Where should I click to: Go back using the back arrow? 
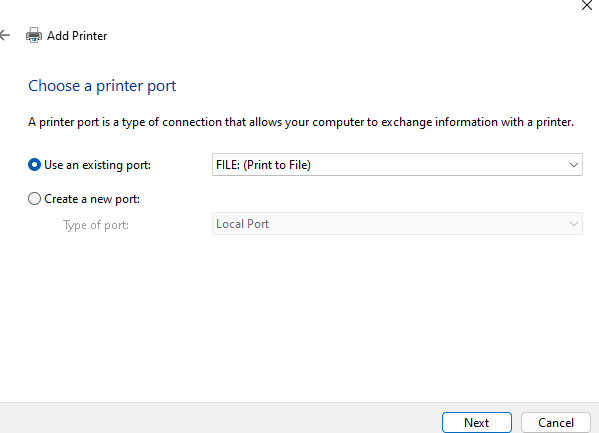(x=5, y=36)
